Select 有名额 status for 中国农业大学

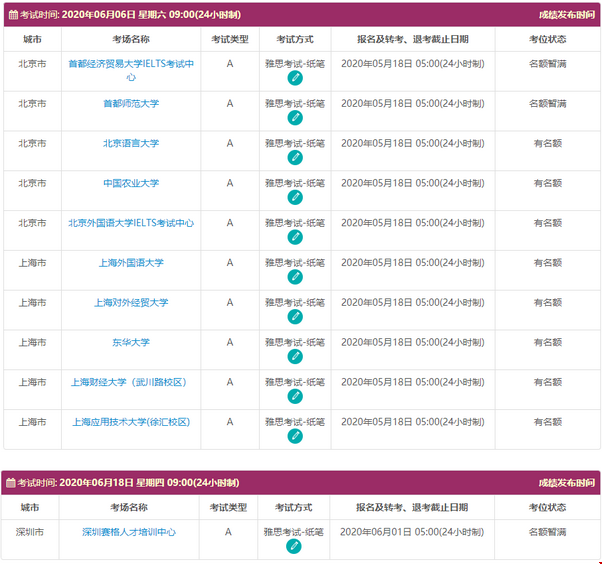coord(547,183)
